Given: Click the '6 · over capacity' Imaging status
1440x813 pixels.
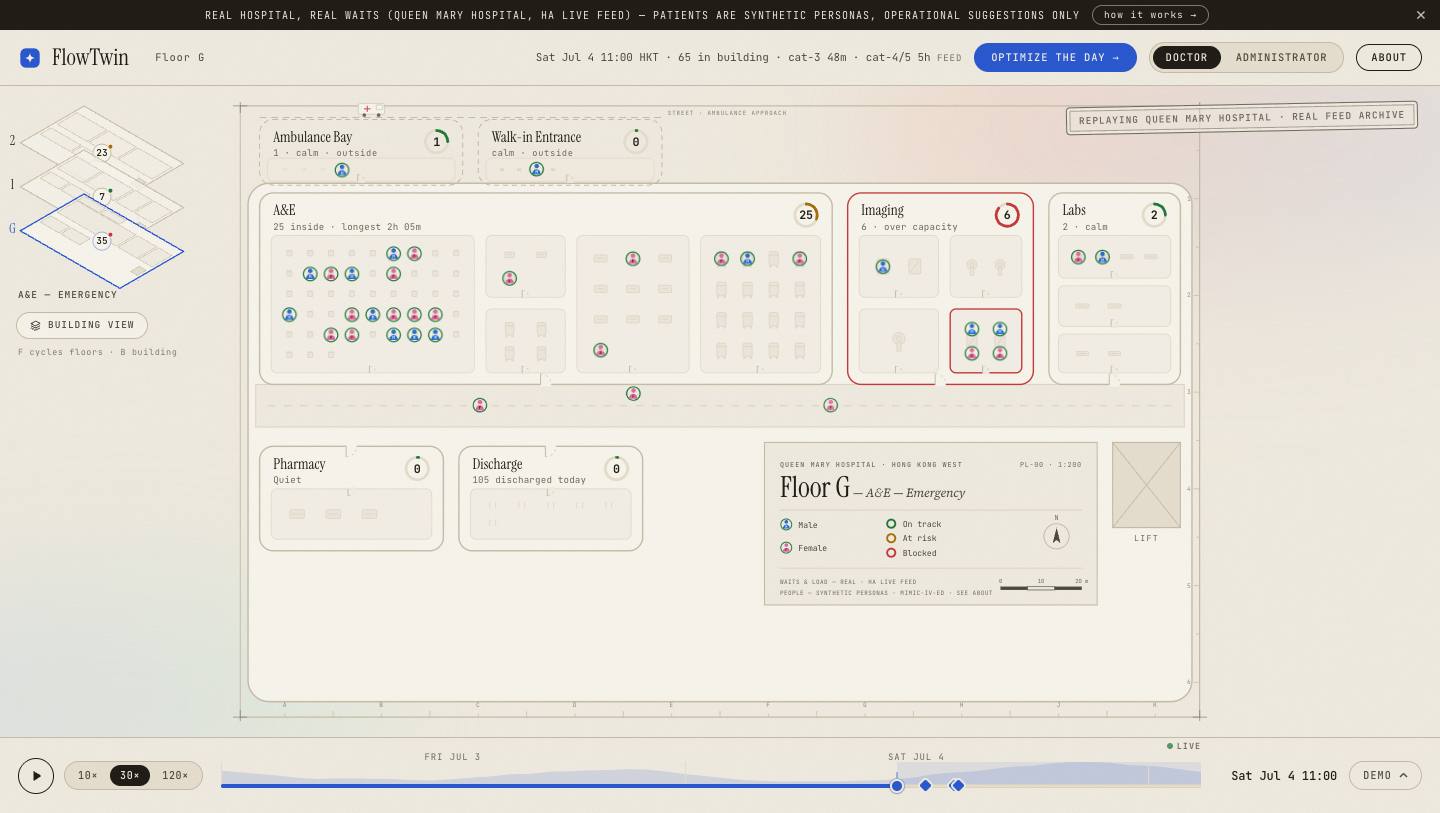Looking at the screenshot, I should pyautogui.click(x=909, y=227).
